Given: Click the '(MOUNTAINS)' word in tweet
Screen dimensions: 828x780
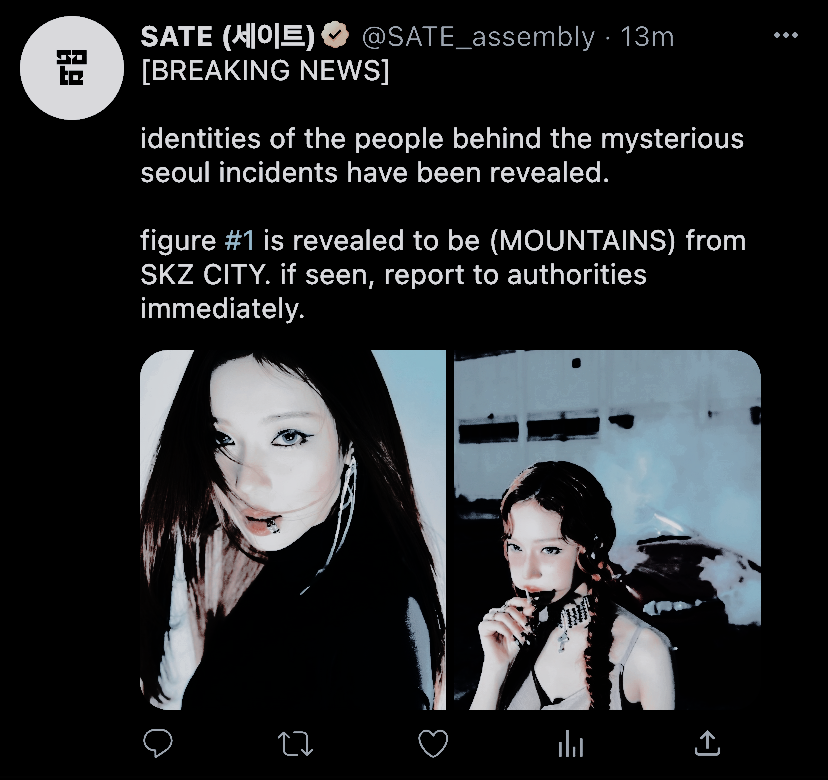Looking at the screenshot, I should coord(582,241).
